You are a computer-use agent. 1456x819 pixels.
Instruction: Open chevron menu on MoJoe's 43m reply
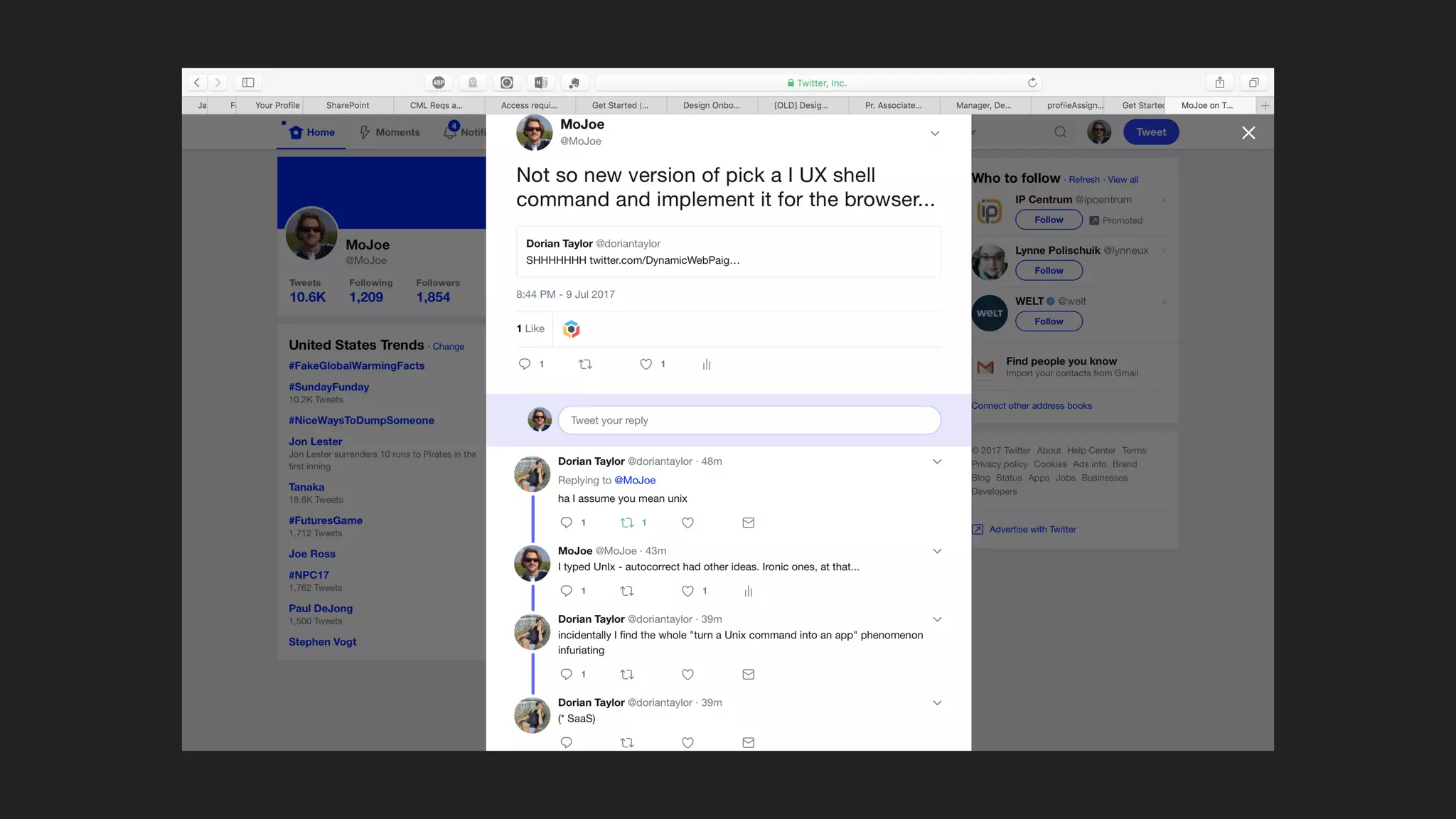tap(937, 551)
